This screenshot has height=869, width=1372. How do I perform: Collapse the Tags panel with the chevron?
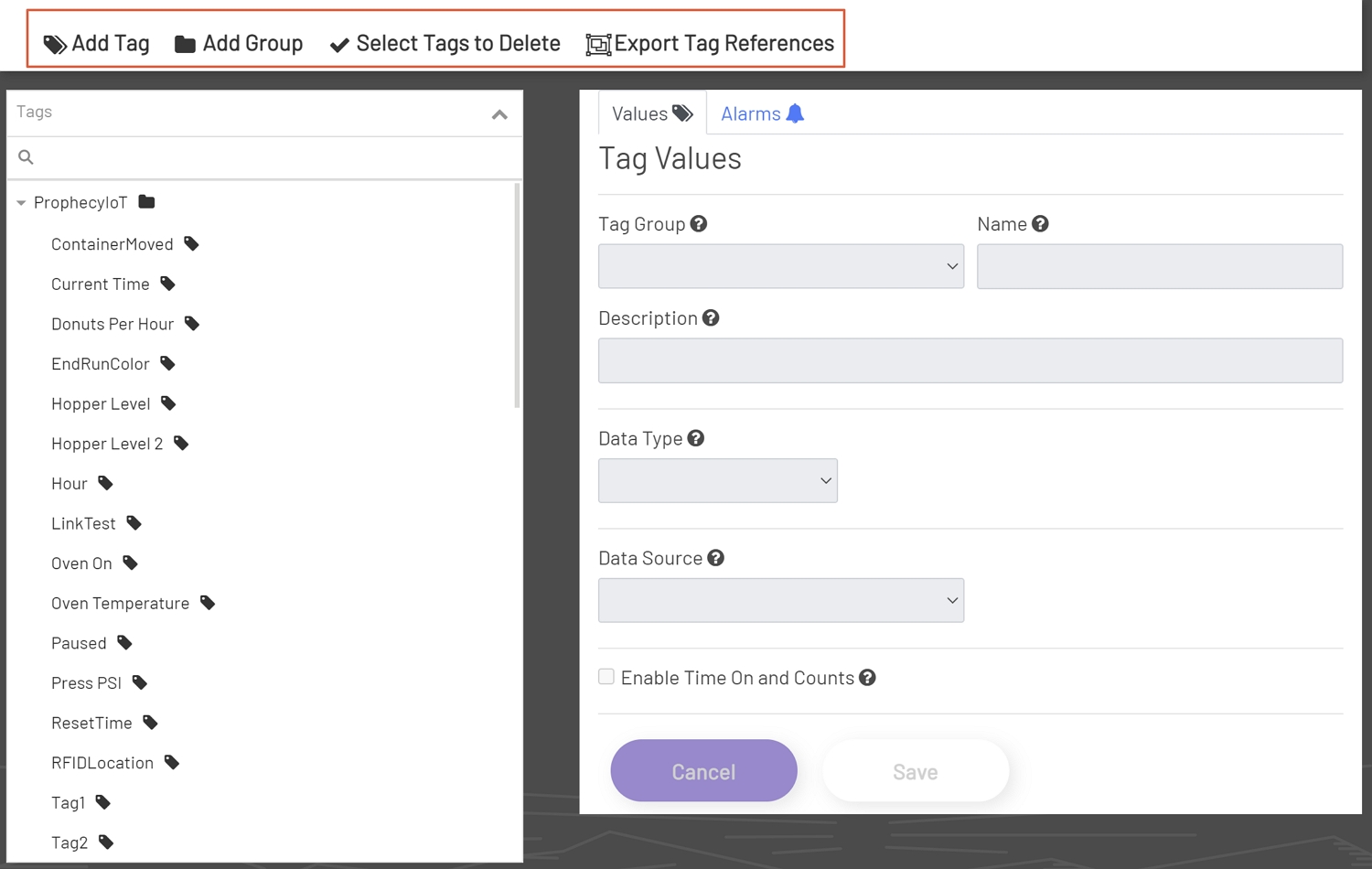click(x=499, y=114)
